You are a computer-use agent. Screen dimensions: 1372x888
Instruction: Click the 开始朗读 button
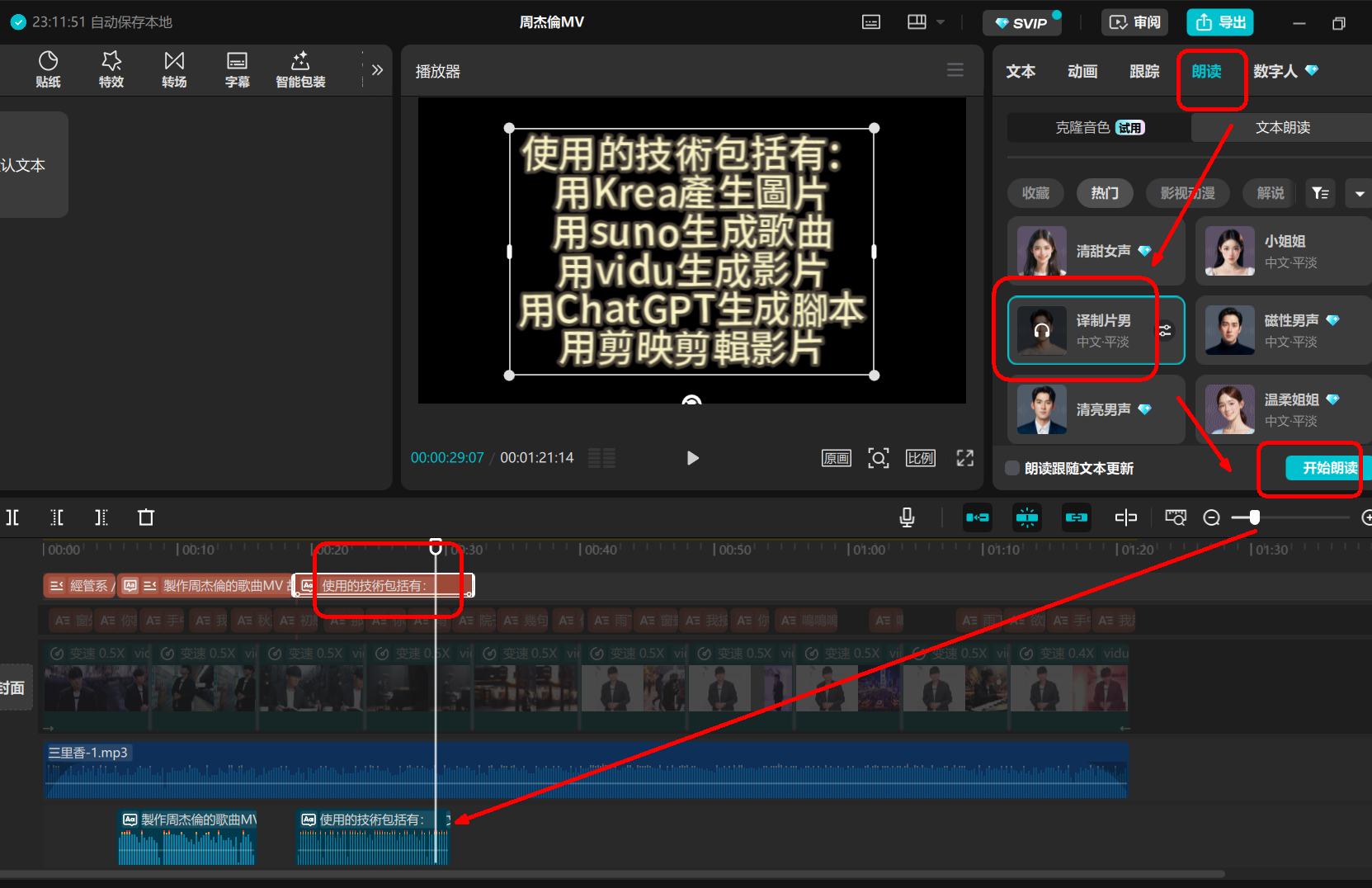point(1329,468)
